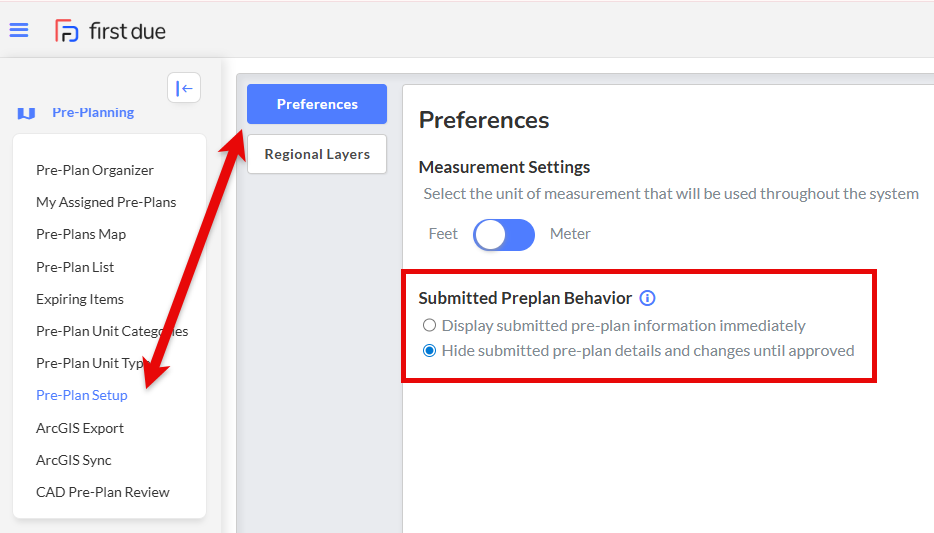Go to My Assigned Pre-Plans

tap(106, 202)
